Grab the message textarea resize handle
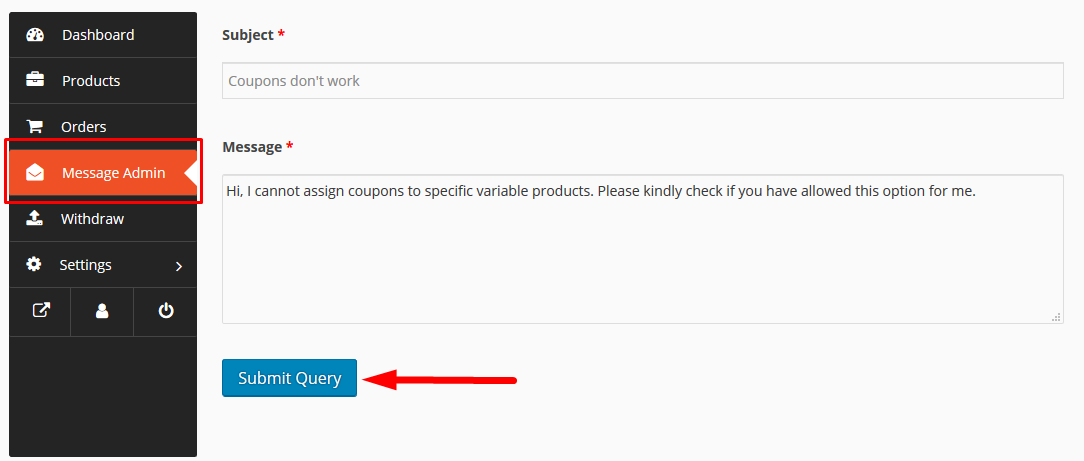1084x461 pixels. pos(1056,317)
